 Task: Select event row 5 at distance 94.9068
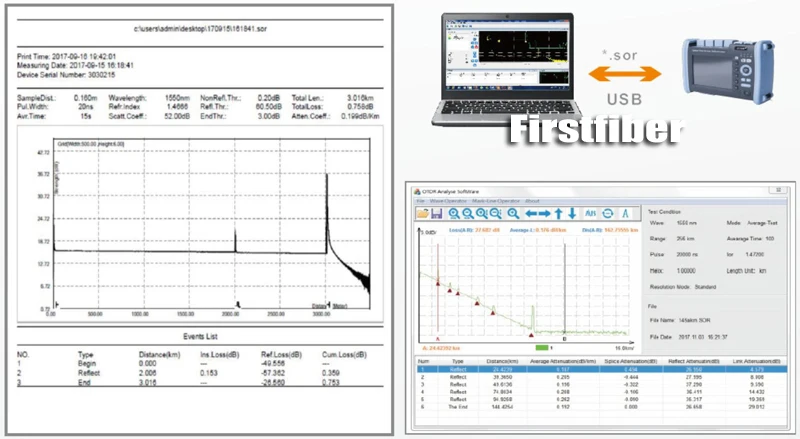pyautogui.click(x=601, y=399)
